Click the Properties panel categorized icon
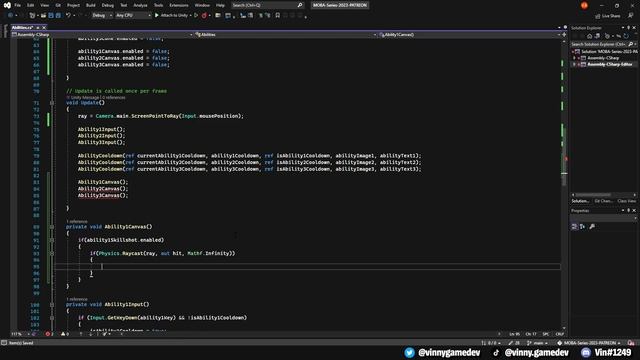Screen dimensions: 640x360 tap(574, 227)
